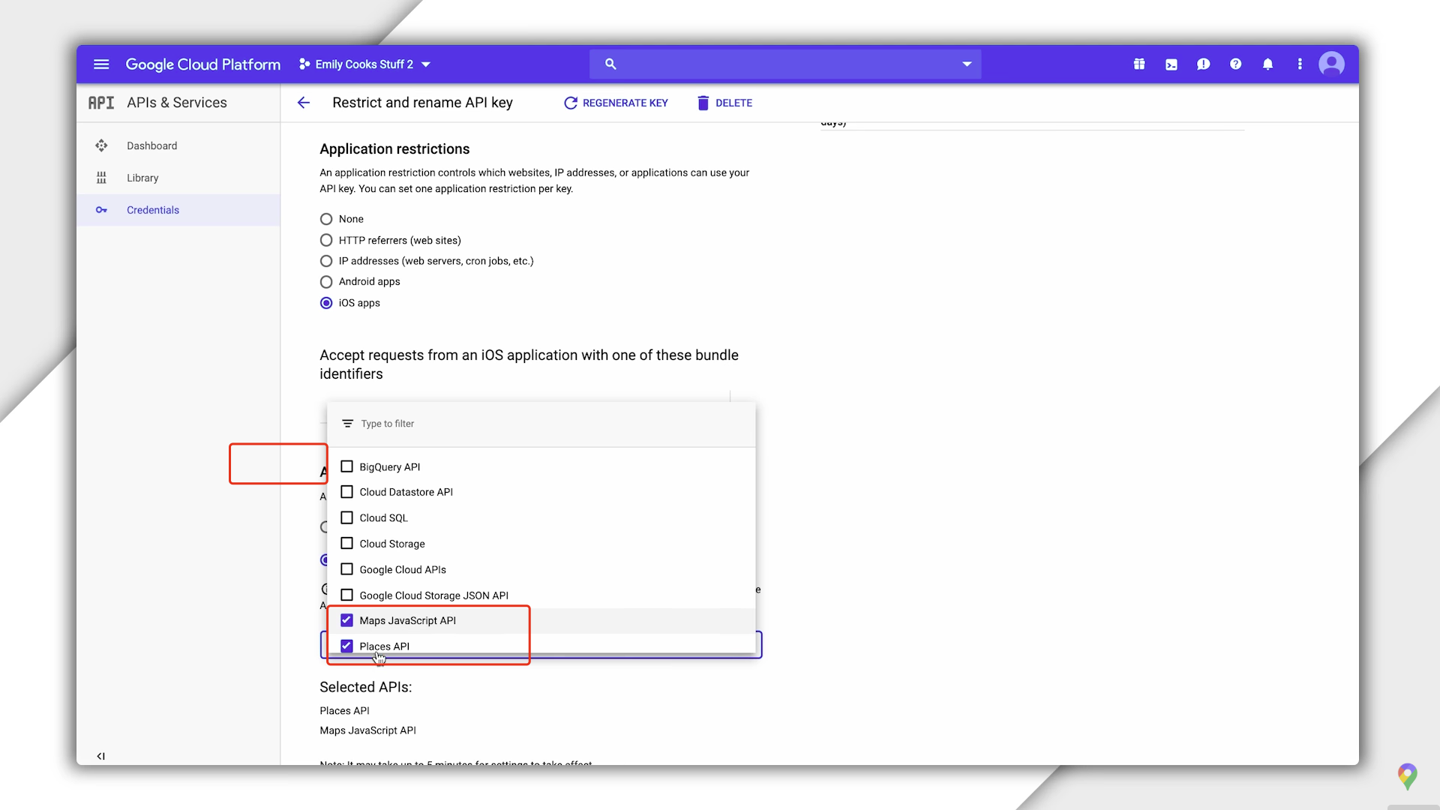Check the BigQuery API checkbox

click(x=347, y=467)
